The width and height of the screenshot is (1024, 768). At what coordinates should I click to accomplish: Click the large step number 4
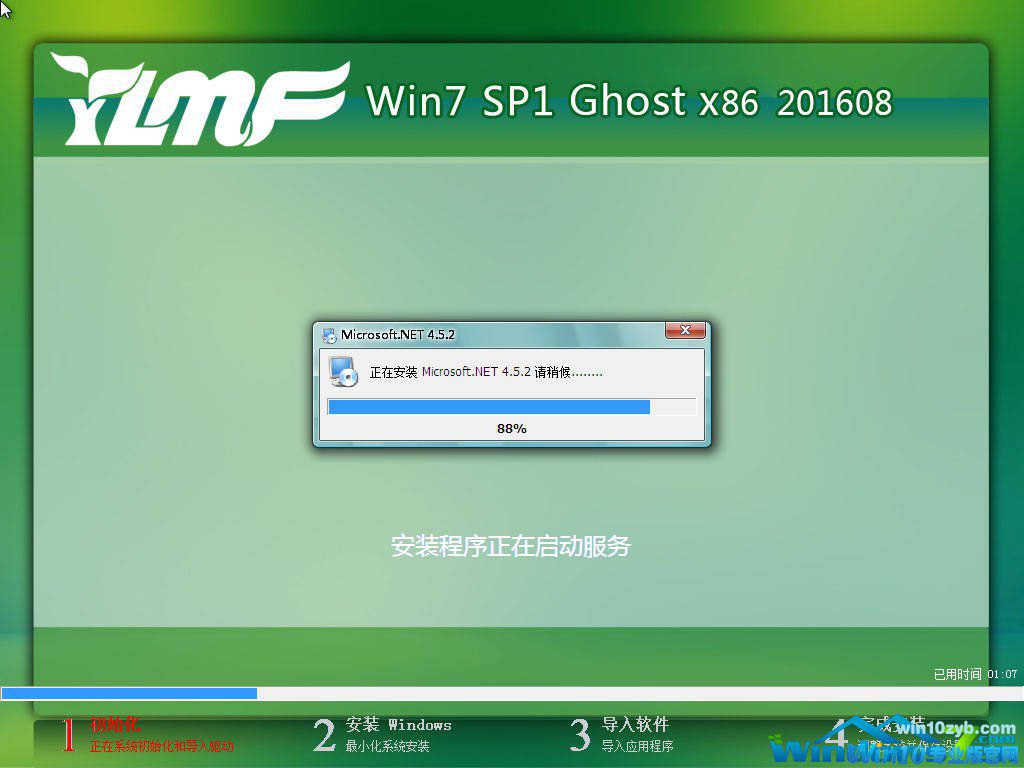(840, 735)
